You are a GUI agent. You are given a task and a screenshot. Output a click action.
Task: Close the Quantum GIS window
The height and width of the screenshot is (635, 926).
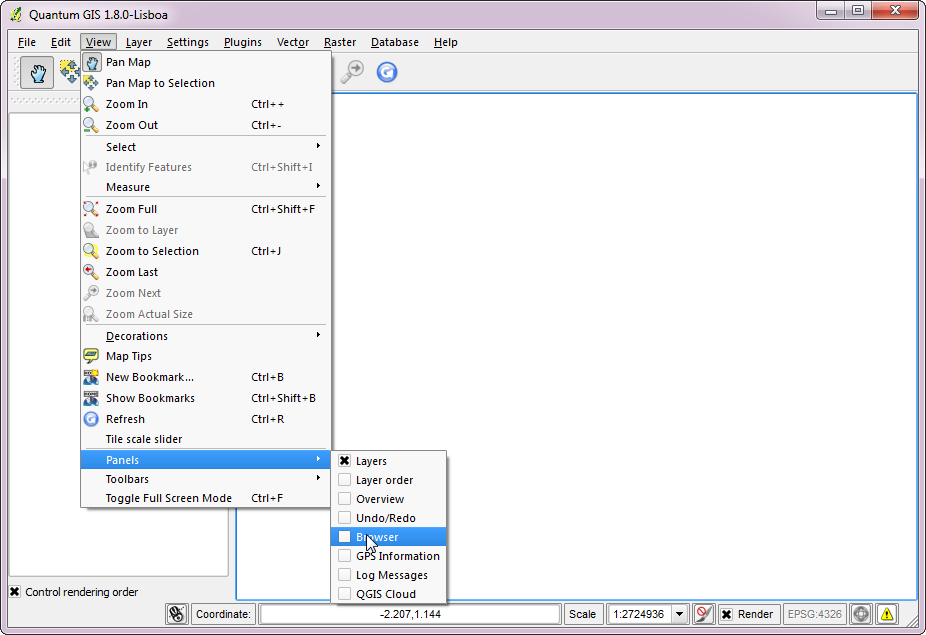pyautogui.click(x=895, y=11)
